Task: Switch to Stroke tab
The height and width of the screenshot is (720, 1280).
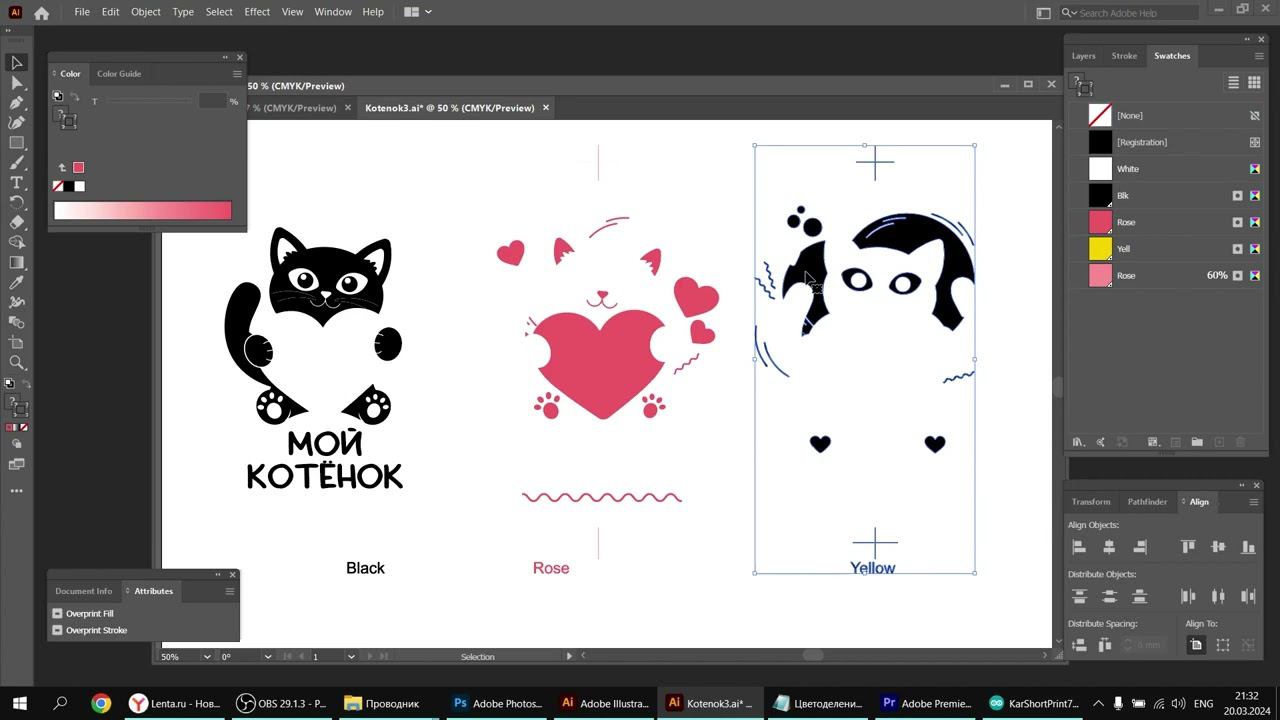Action: point(1124,56)
